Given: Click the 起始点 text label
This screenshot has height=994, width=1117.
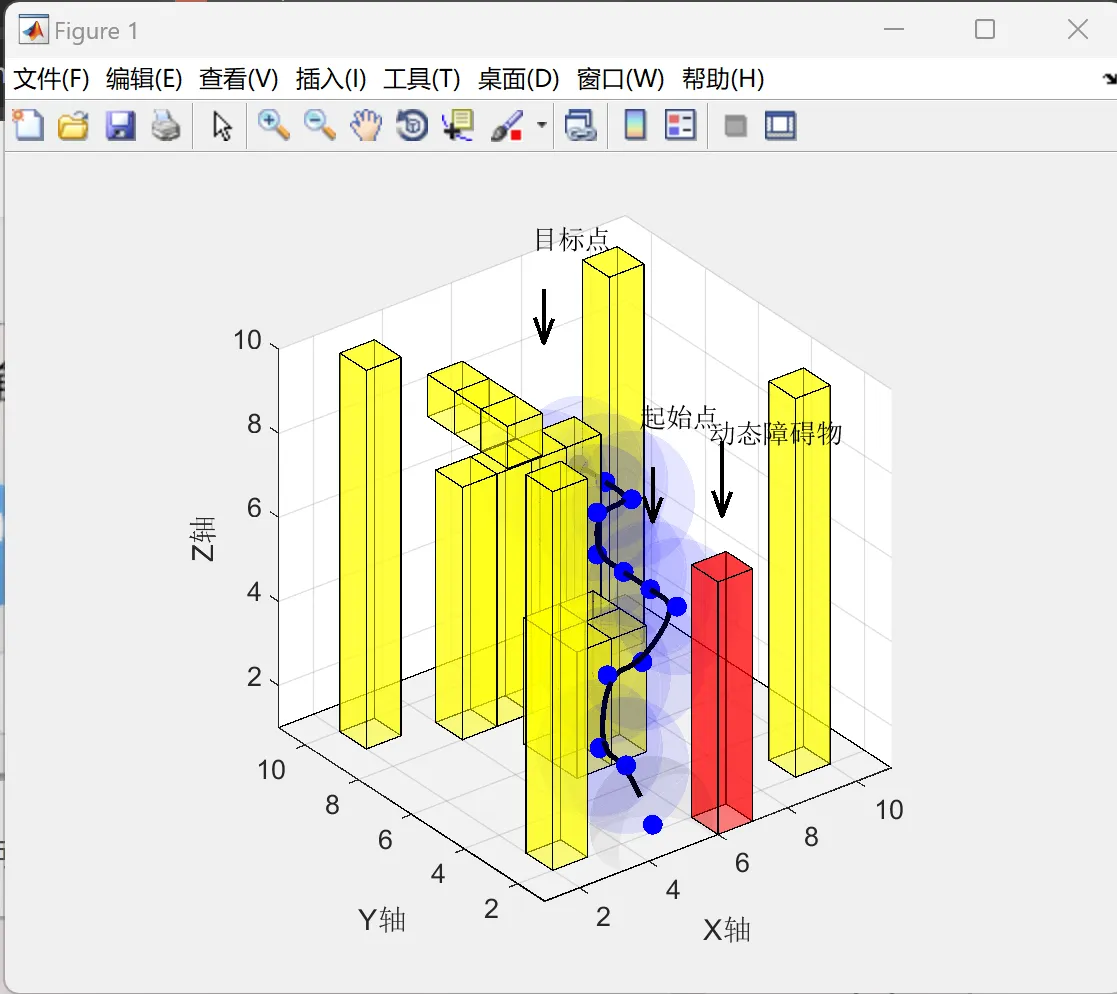Looking at the screenshot, I should [678, 417].
